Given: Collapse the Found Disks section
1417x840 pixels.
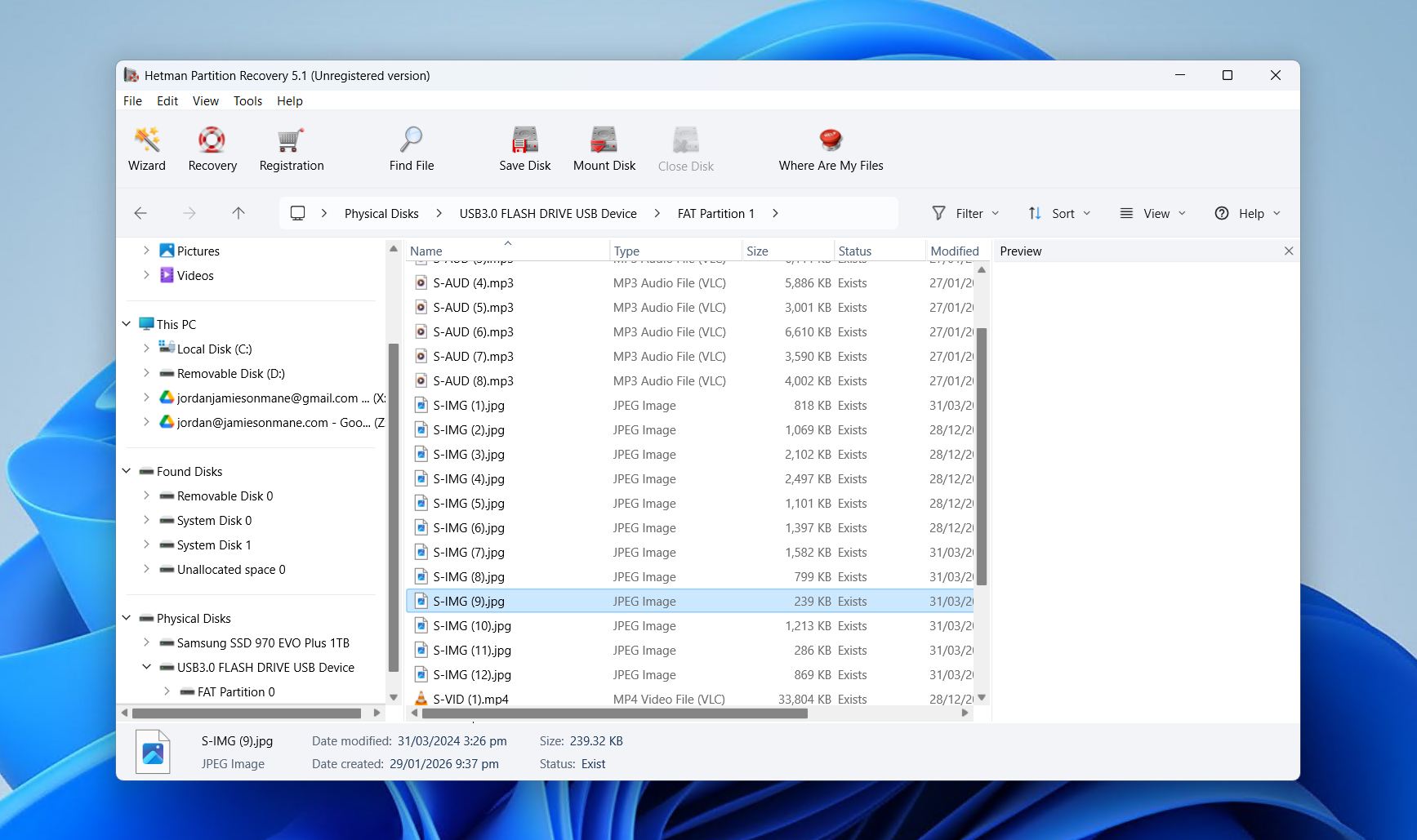Looking at the screenshot, I should point(127,471).
